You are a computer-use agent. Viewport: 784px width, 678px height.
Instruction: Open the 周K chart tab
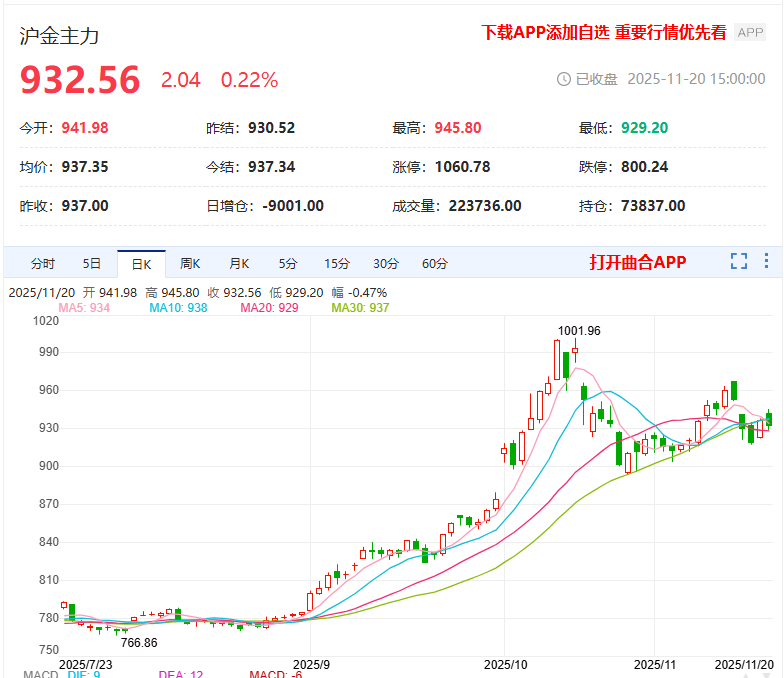[x=190, y=264]
